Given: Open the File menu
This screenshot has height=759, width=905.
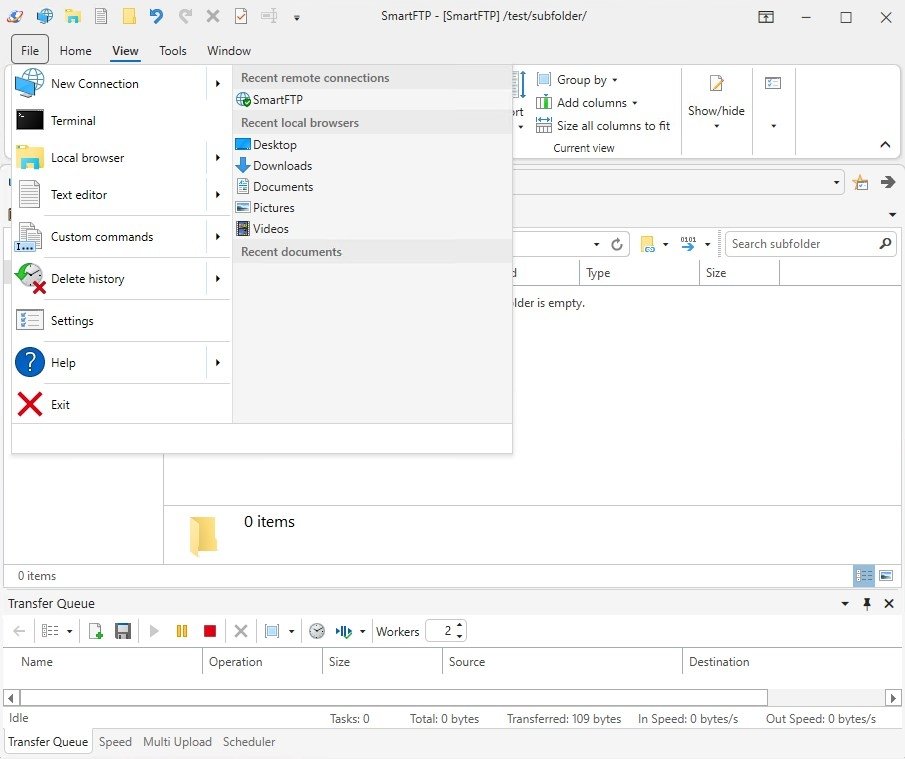Looking at the screenshot, I should tap(29, 50).
